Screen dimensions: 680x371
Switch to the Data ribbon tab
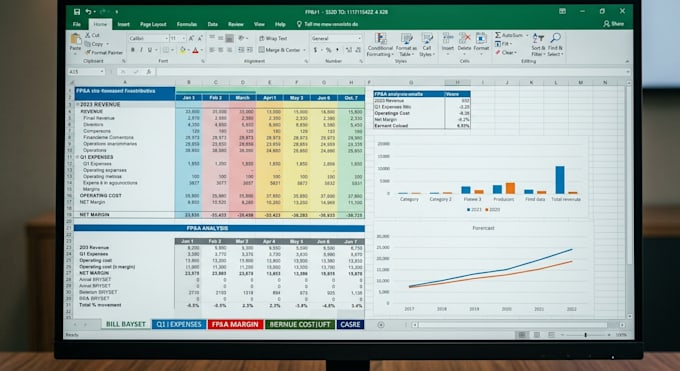pos(212,24)
